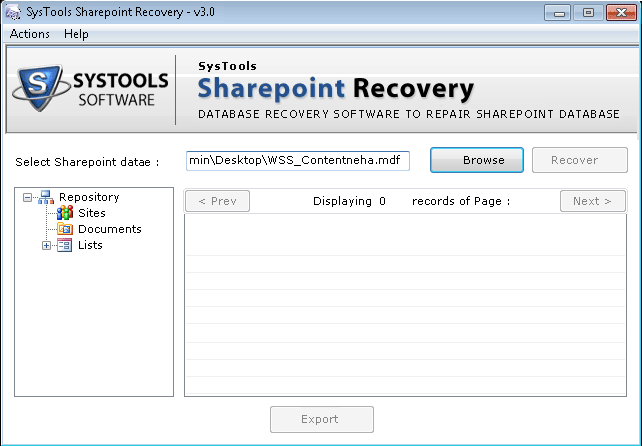Click the Export button
The image size is (642, 446).
tap(322, 419)
